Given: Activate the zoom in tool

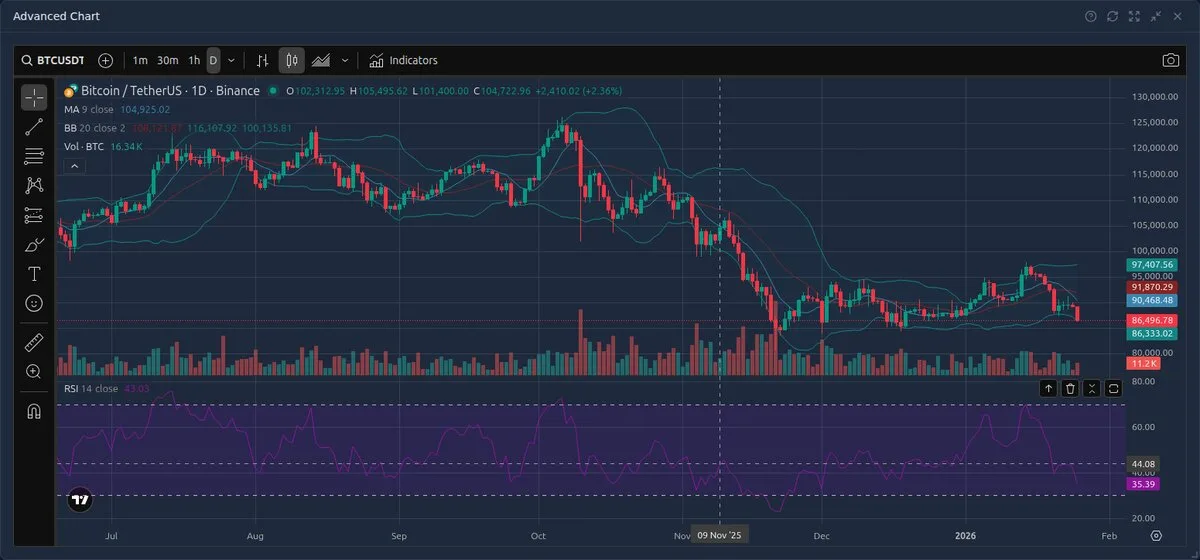Looking at the screenshot, I should [x=34, y=371].
